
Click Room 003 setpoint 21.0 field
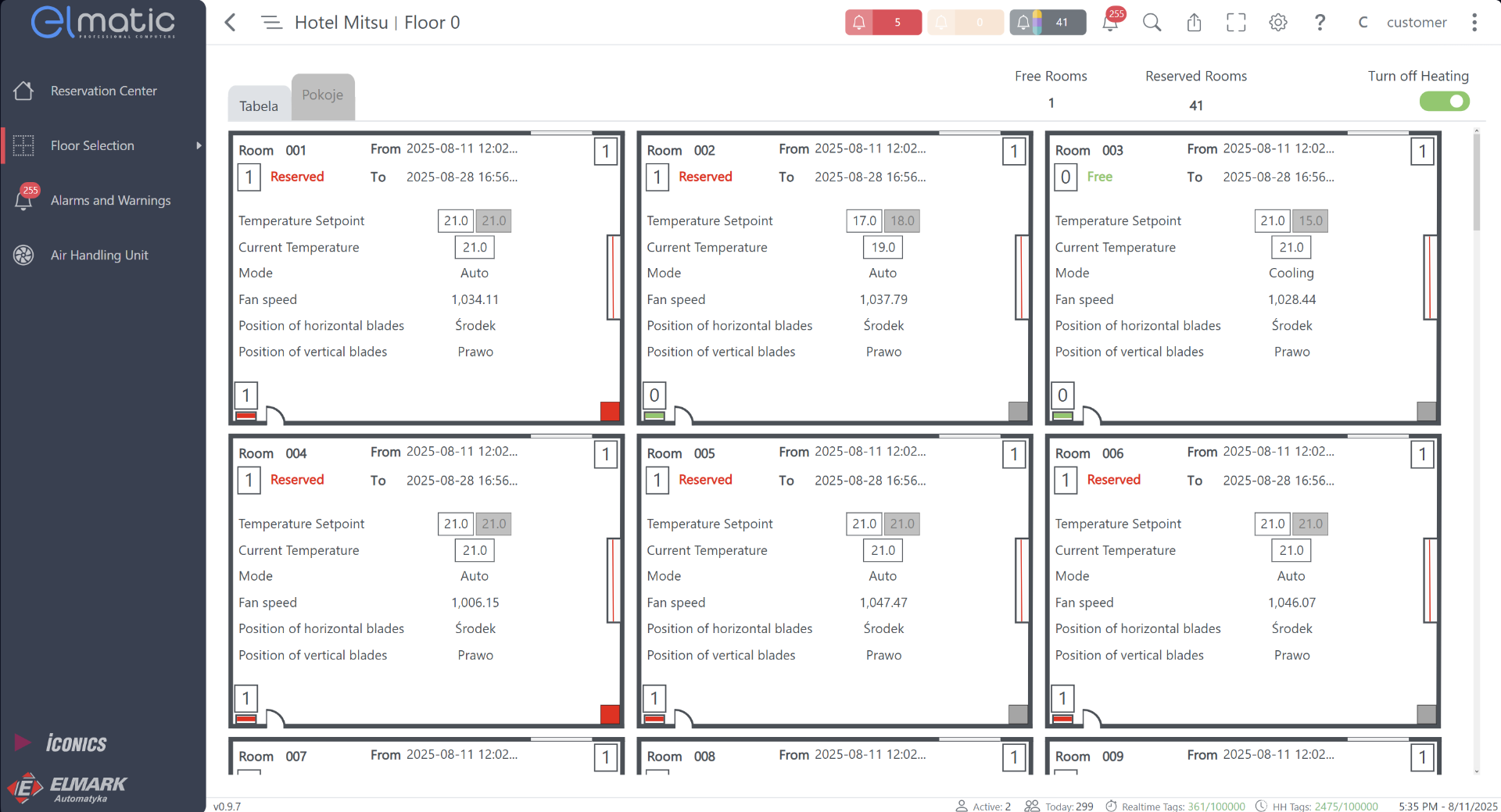(1273, 221)
